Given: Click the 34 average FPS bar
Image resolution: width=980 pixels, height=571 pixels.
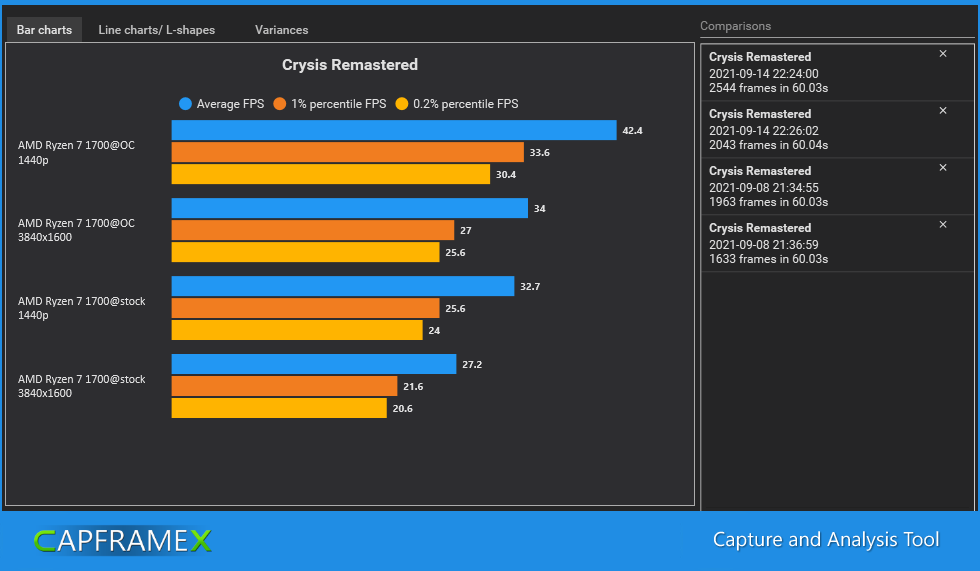Looking at the screenshot, I should tap(349, 208).
